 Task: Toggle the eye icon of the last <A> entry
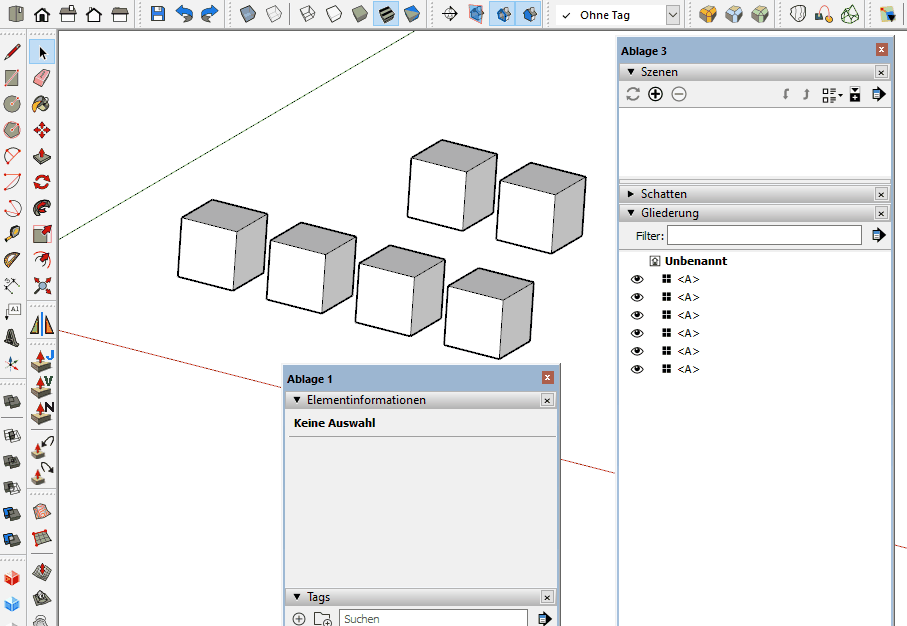pyautogui.click(x=637, y=369)
